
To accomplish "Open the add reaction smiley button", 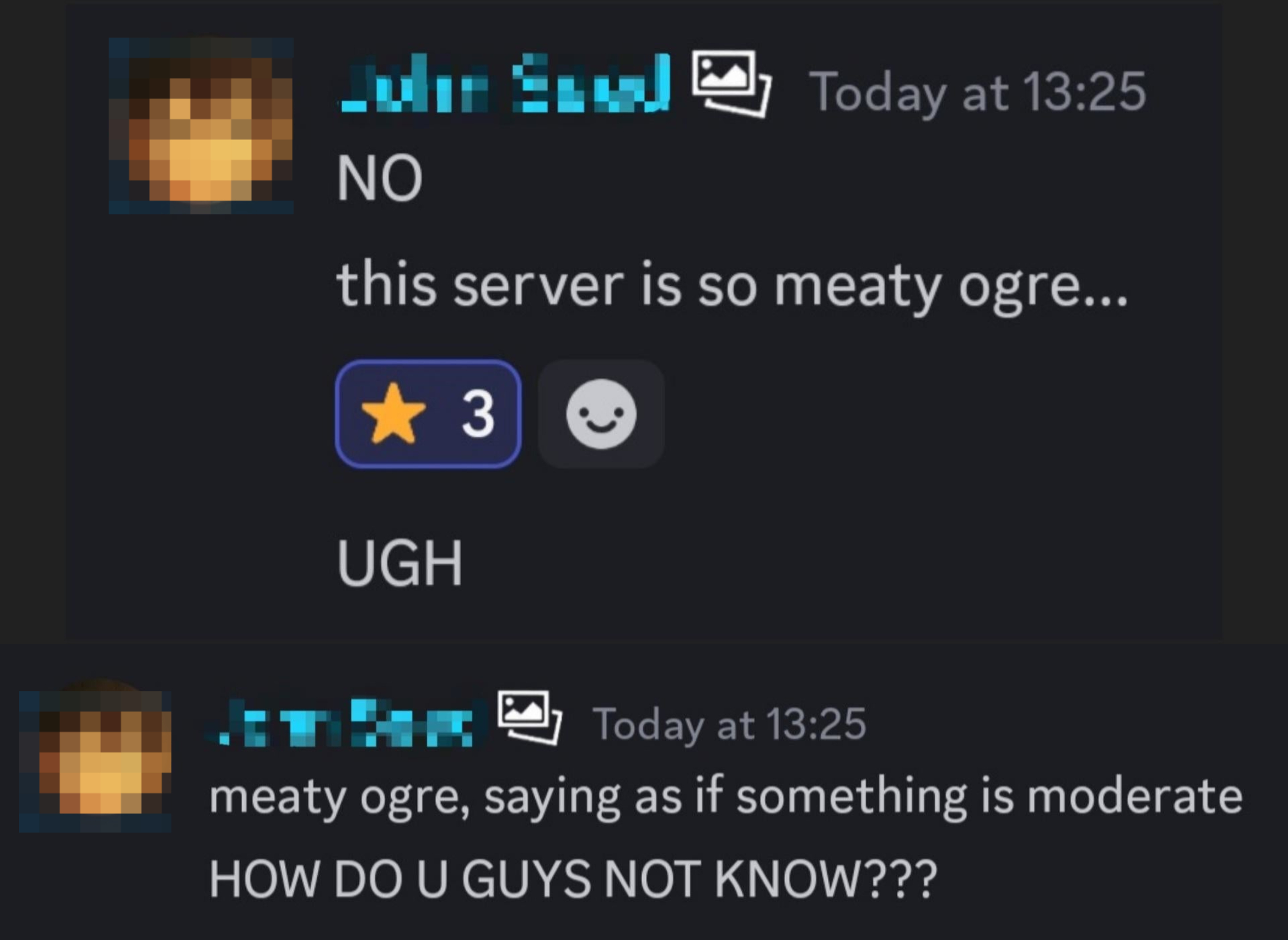I will [601, 414].
